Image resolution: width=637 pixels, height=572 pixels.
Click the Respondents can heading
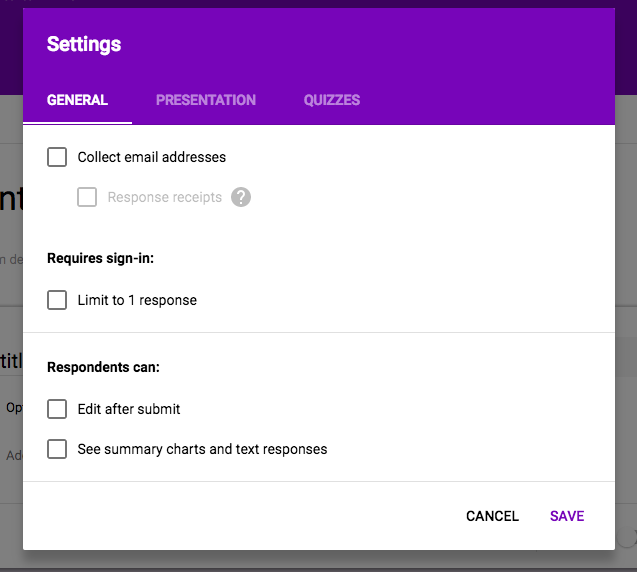pyautogui.click(x=103, y=367)
